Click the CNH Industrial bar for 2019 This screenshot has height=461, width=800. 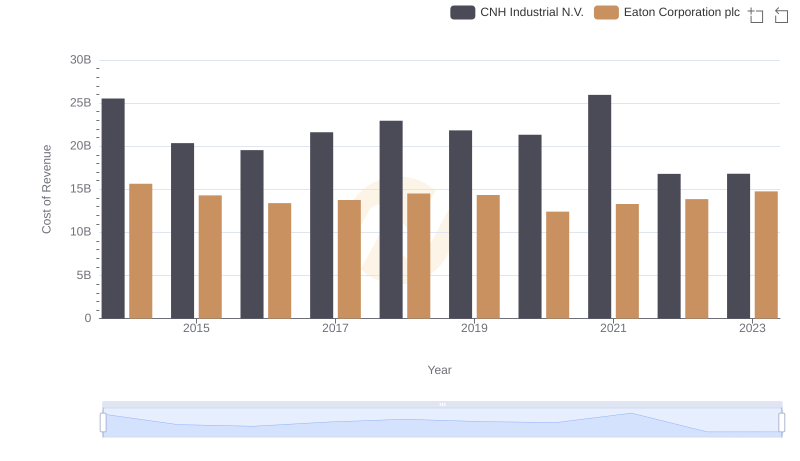[461, 224]
